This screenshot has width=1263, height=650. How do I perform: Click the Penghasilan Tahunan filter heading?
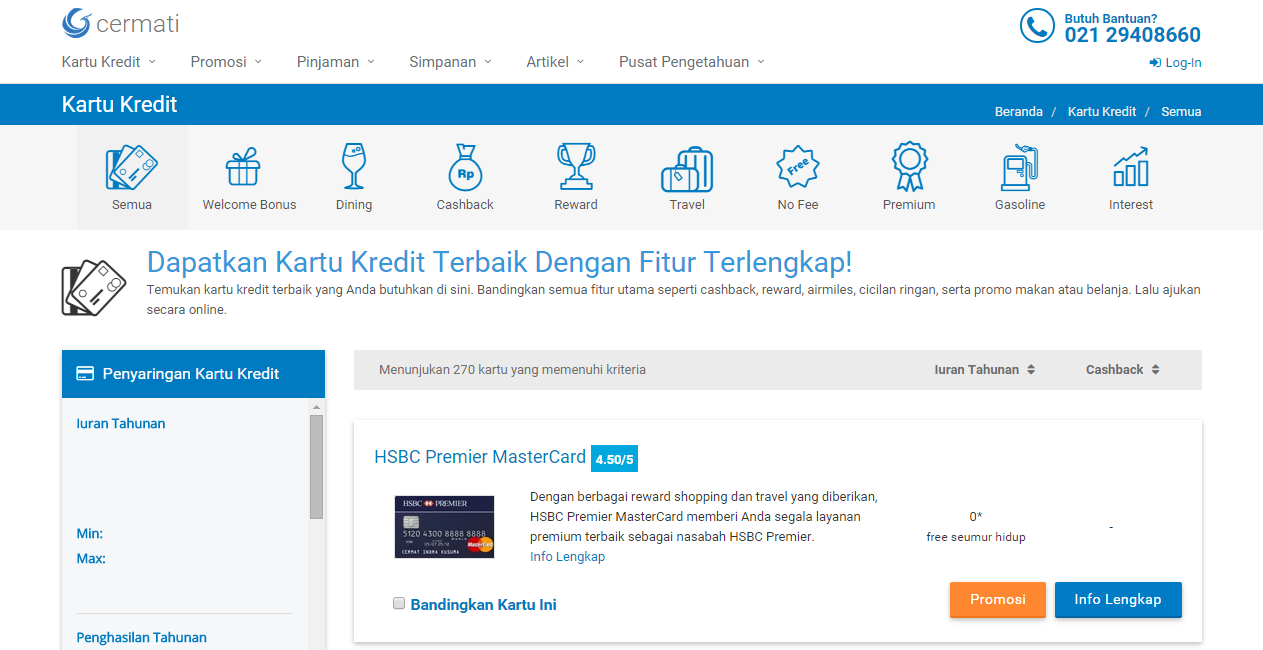coord(142,638)
